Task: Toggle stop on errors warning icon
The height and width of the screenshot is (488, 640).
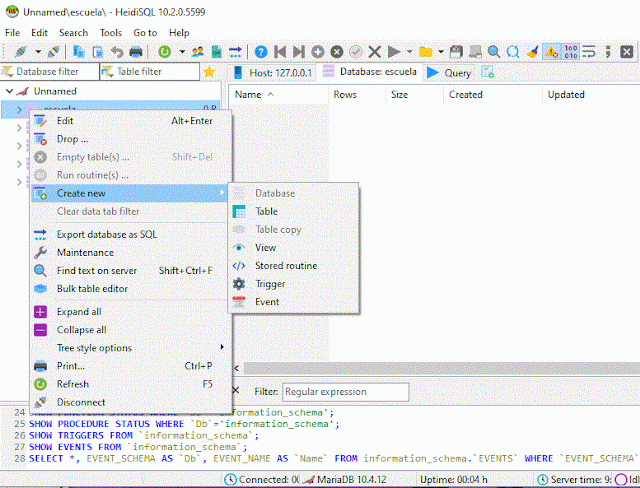Action: [x=551, y=52]
